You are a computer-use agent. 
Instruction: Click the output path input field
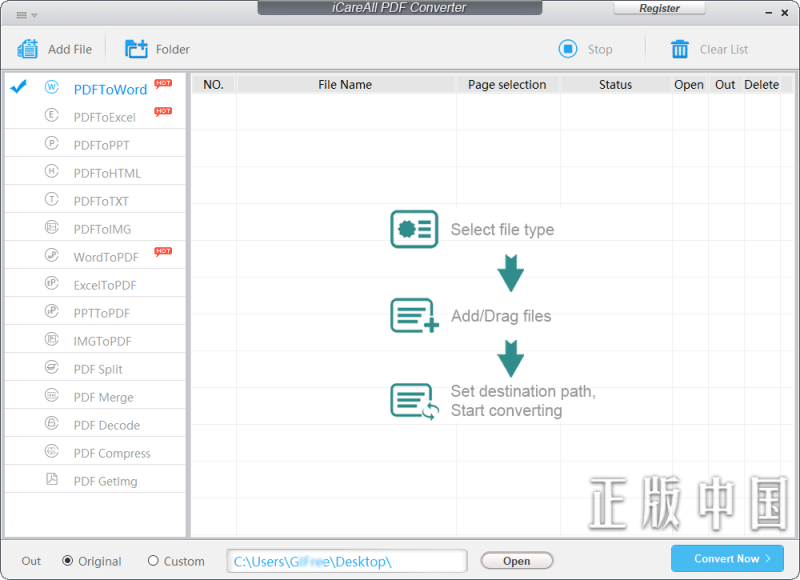[347, 561]
